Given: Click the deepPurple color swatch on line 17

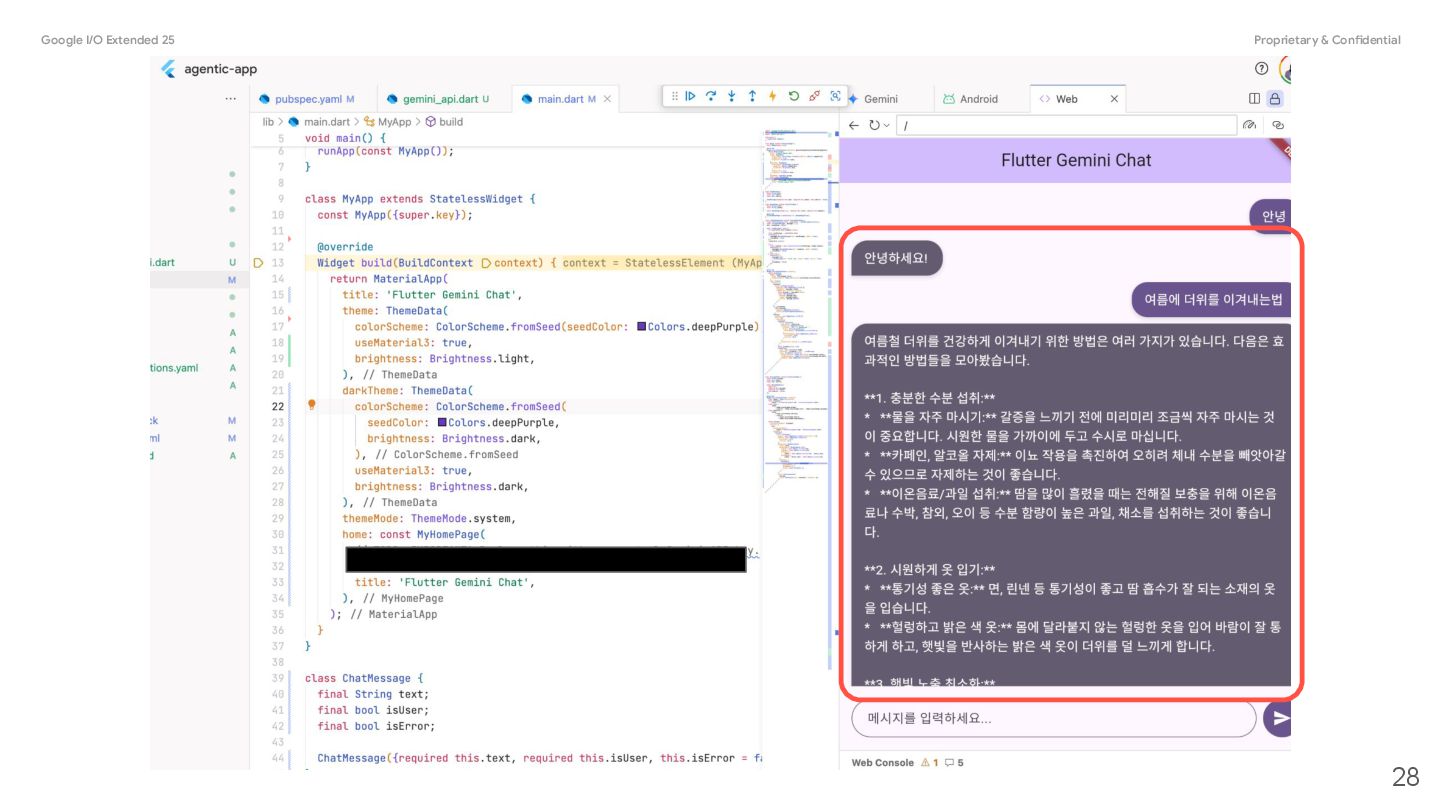Looking at the screenshot, I should [x=641, y=326].
